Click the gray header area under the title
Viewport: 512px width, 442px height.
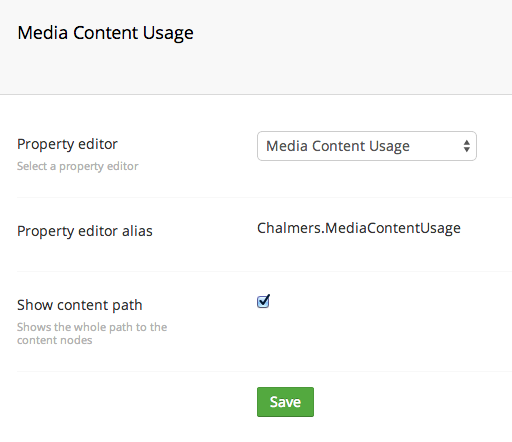[x=256, y=72]
